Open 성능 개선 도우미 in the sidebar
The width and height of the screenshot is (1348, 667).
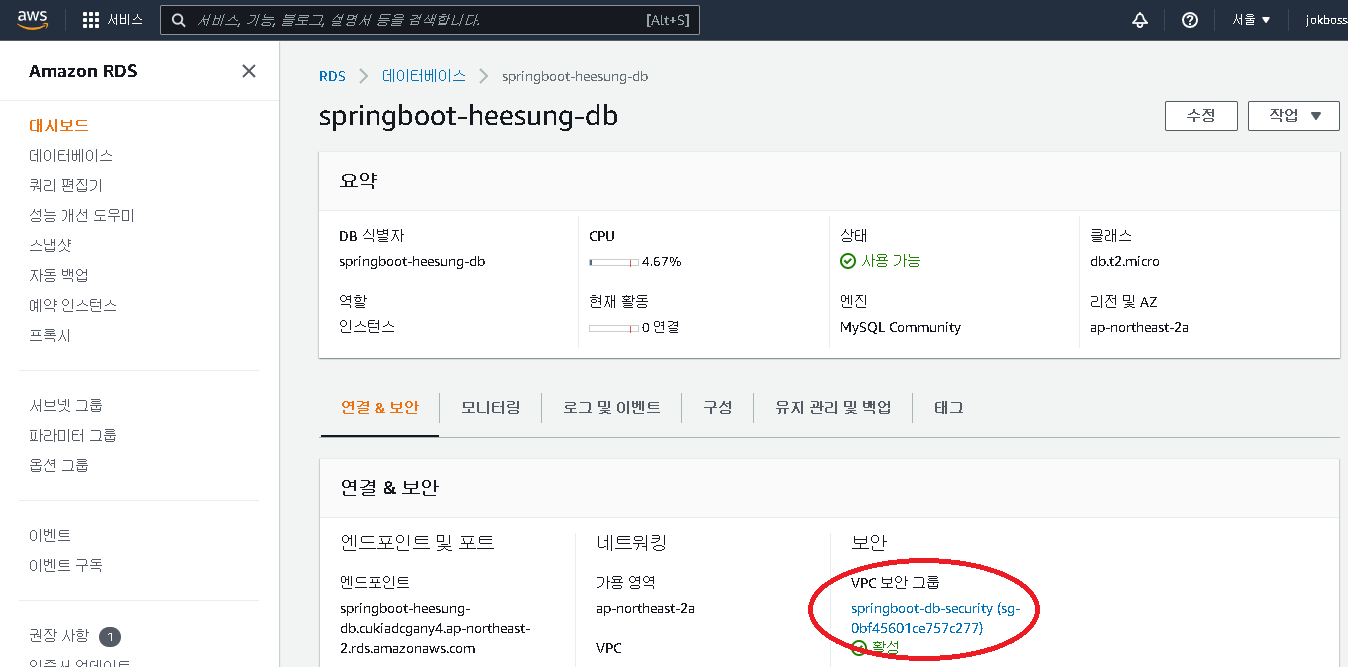[82, 216]
